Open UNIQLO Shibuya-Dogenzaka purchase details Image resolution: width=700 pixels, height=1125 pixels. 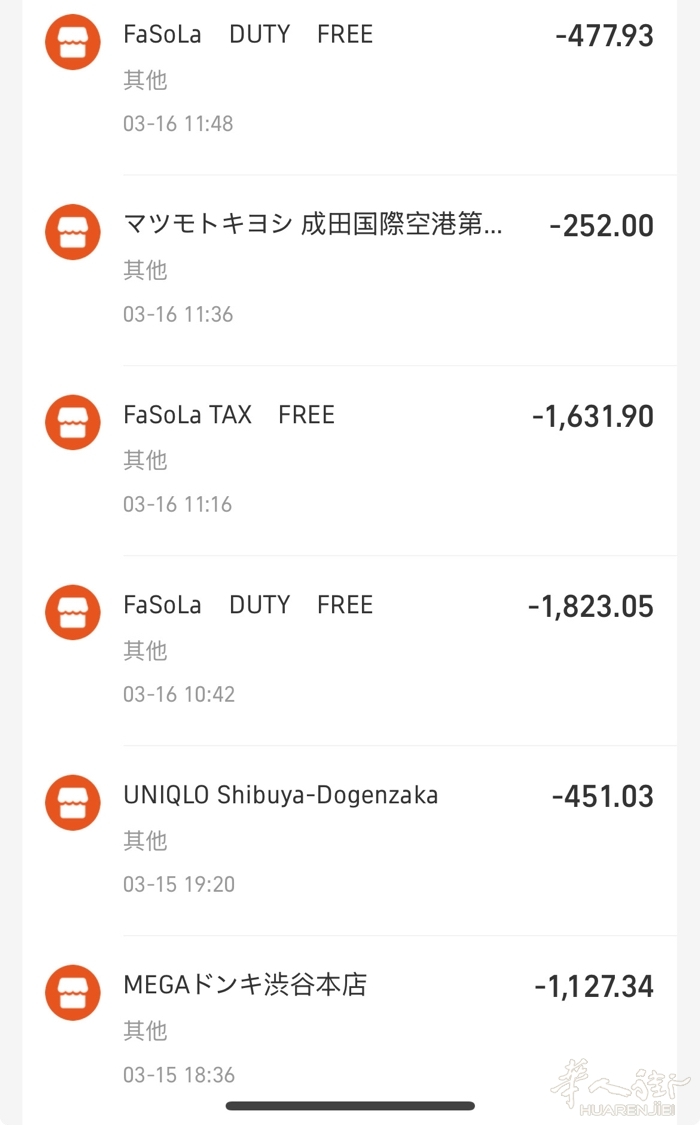tap(281, 796)
